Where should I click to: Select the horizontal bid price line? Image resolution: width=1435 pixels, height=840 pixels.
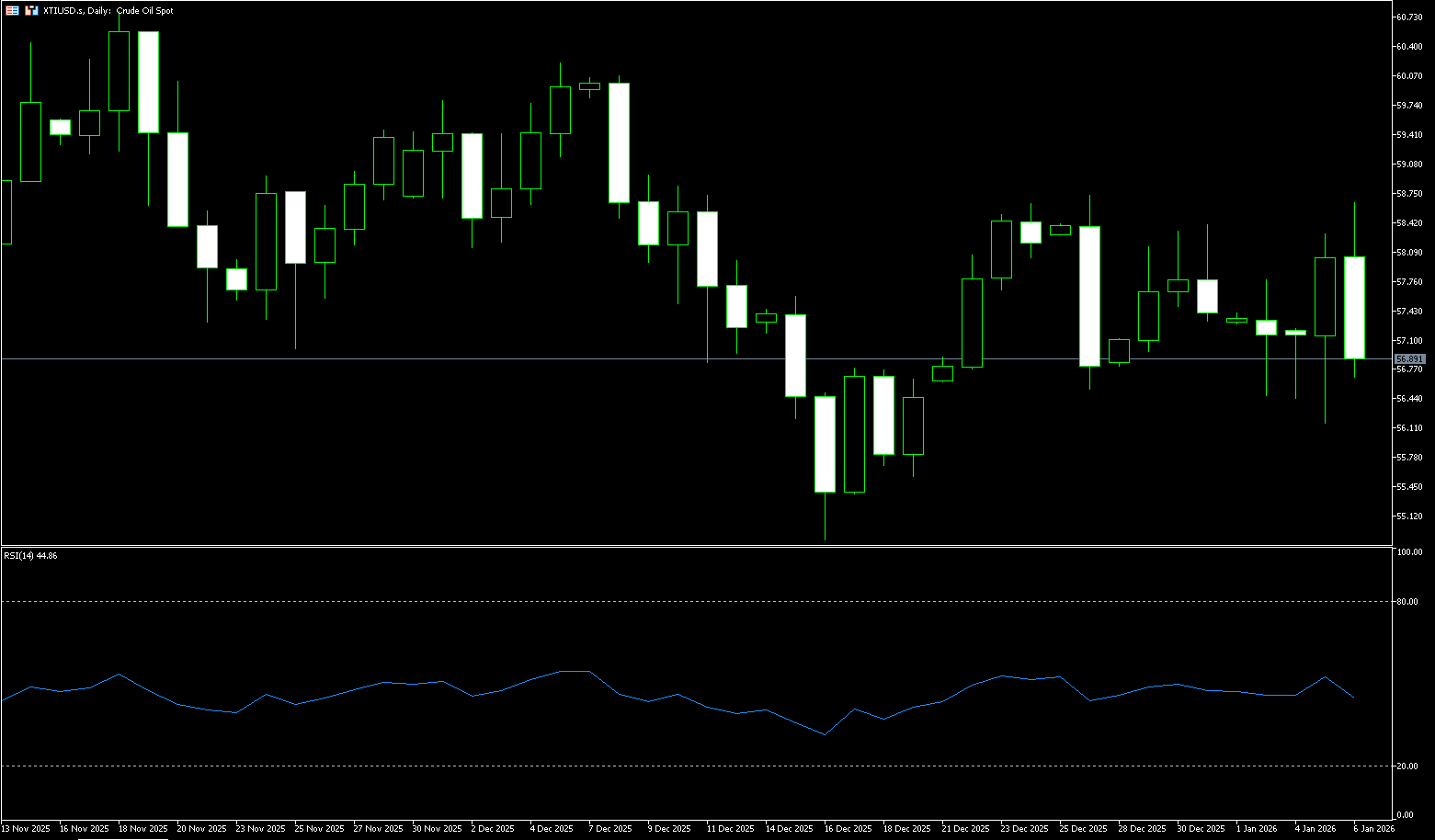click(643, 358)
